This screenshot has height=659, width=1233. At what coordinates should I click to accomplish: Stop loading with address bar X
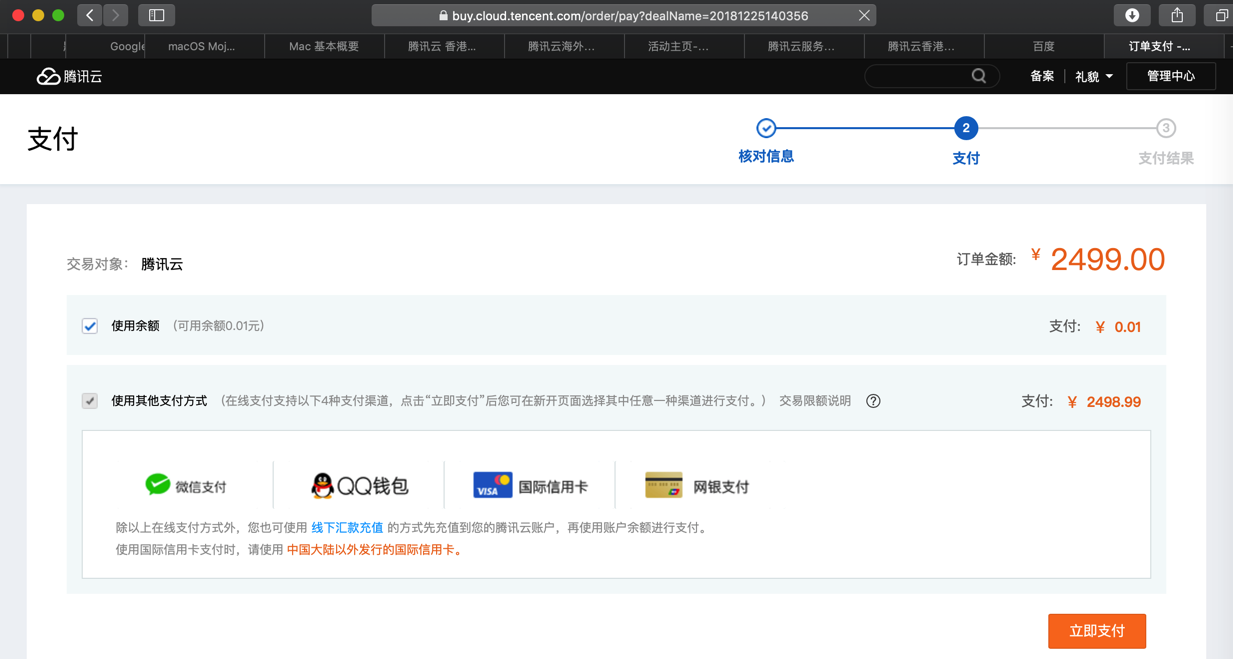point(864,15)
